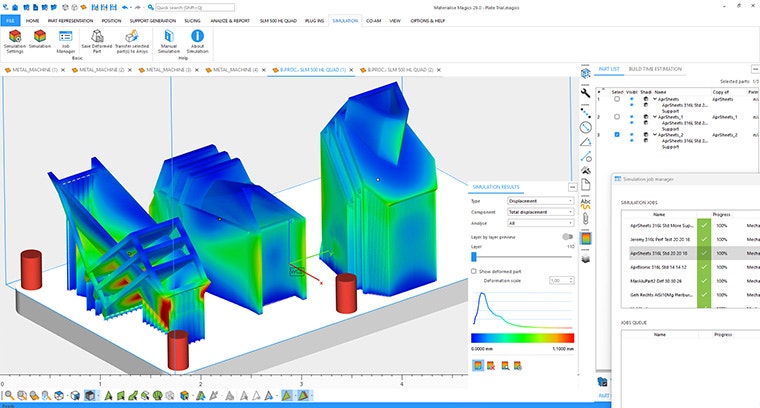This screenshot has height=408, width=760.
Task: Open the ANALYZE & REPORT tab
Action: (x=230, y=21)
